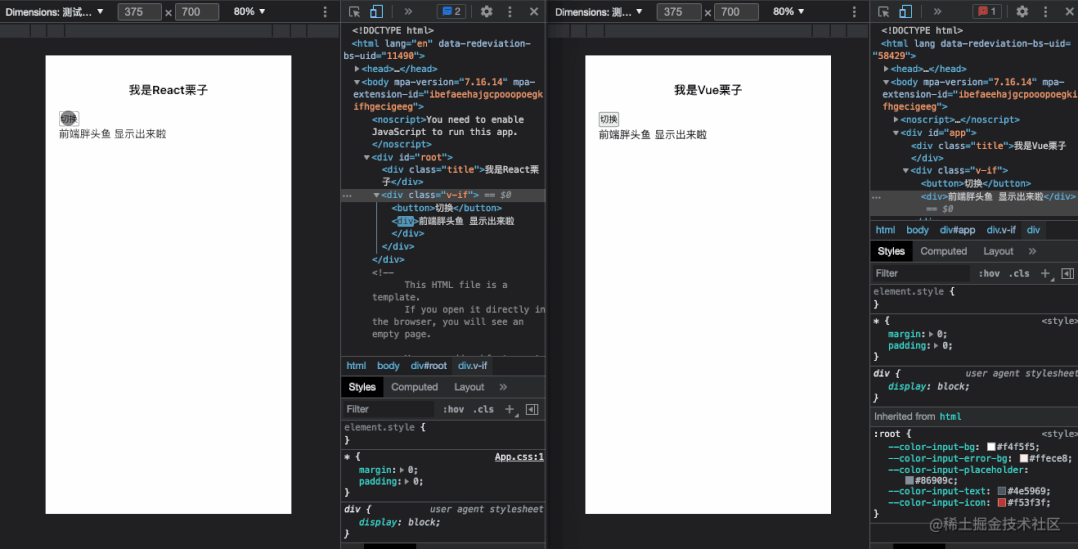Screen dimensions: 1078x549
Task: Select div.v-if breadcrumb in Vue DevTools
Action: point(1001,229)
